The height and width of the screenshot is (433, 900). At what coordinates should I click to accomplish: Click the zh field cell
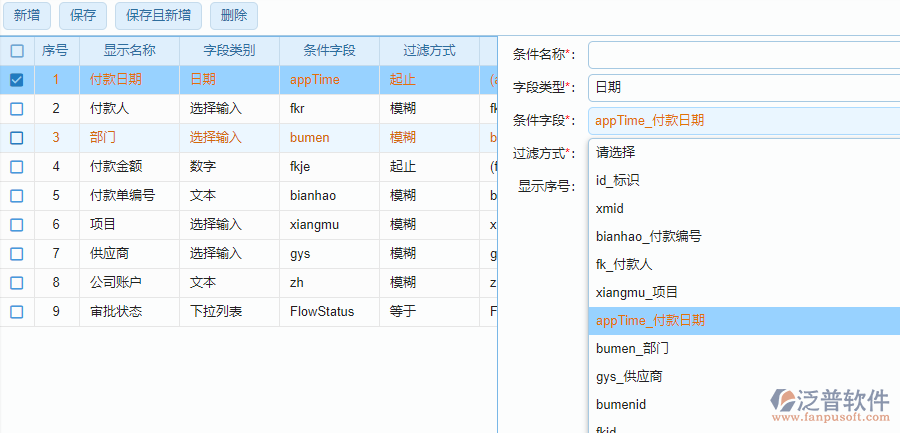tap(329, 283)
